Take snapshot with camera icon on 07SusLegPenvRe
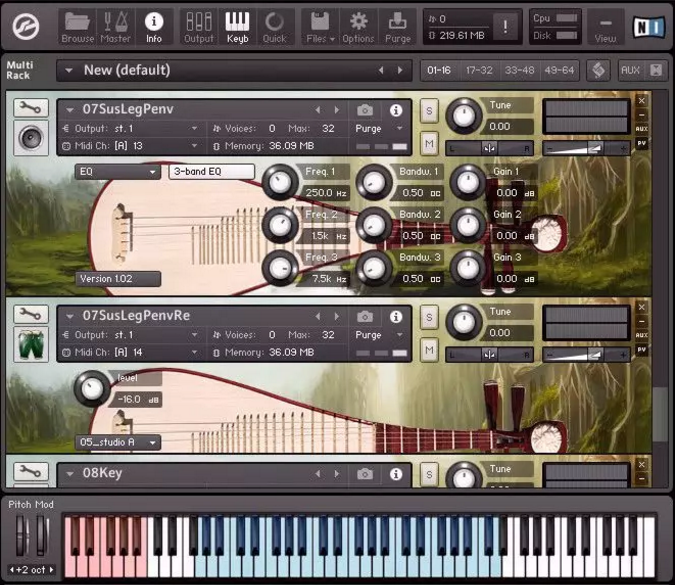Screen dimensions: 675x585 (x=365, y=317)
